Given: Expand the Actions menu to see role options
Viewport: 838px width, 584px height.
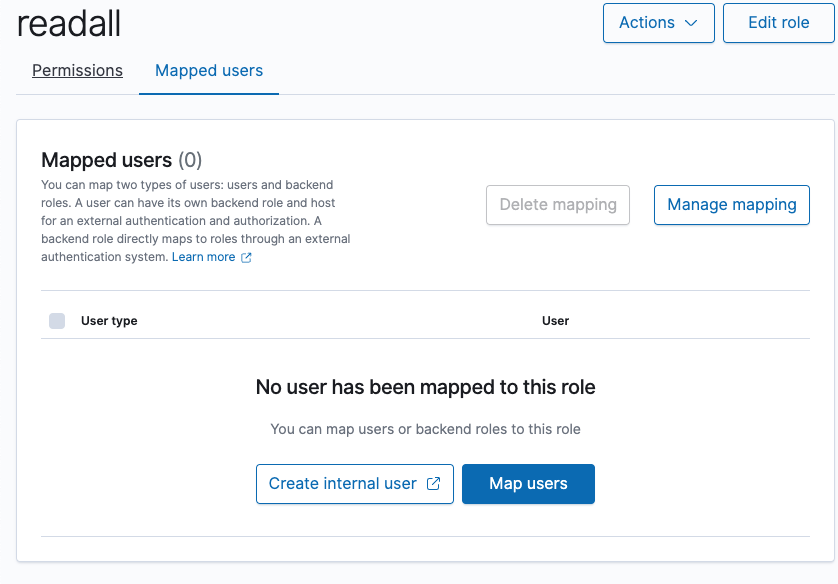Looking at the screenshot, I should coord(658,22).
